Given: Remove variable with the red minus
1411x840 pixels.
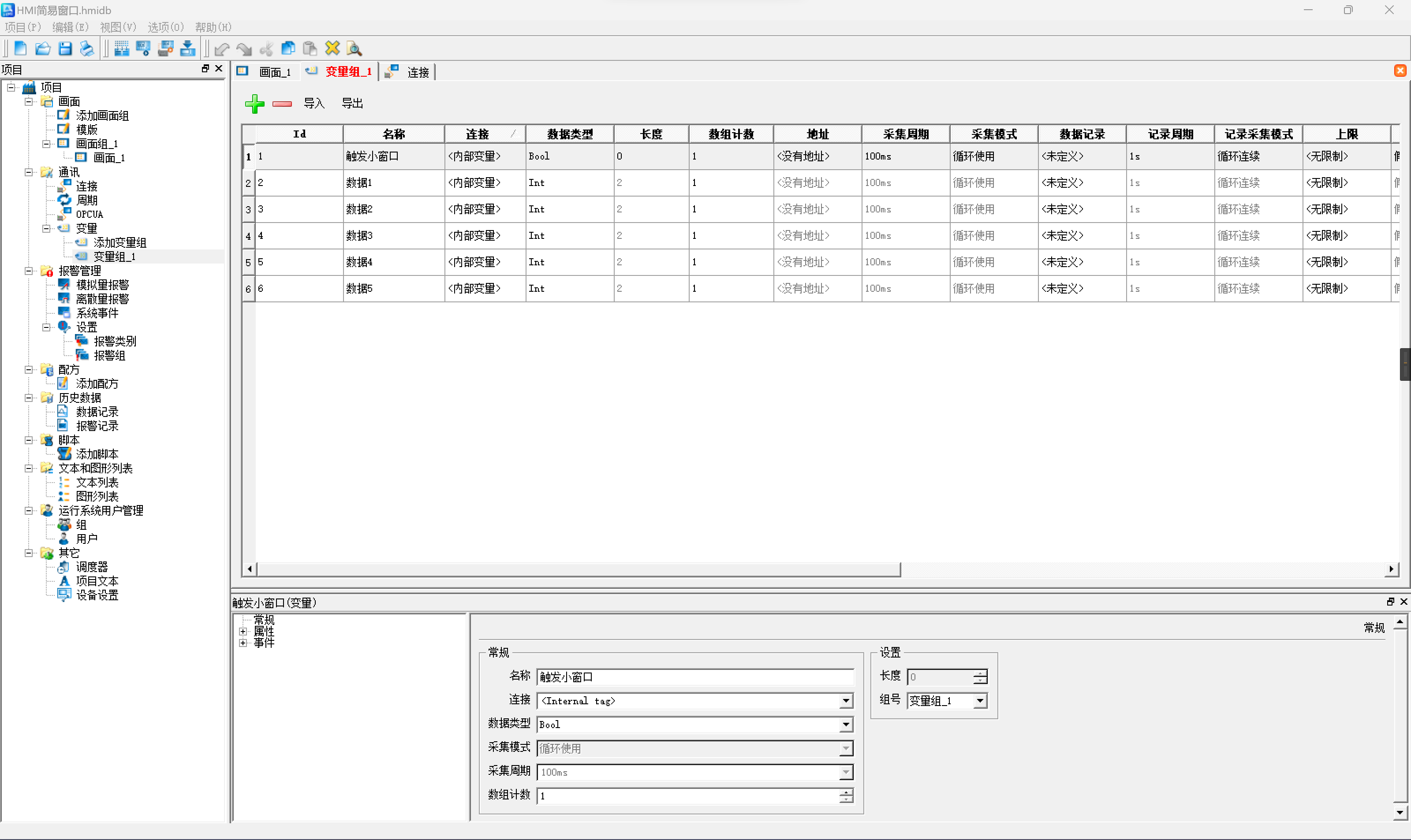Looking at the screenshot, I should [x=282, y=104].
